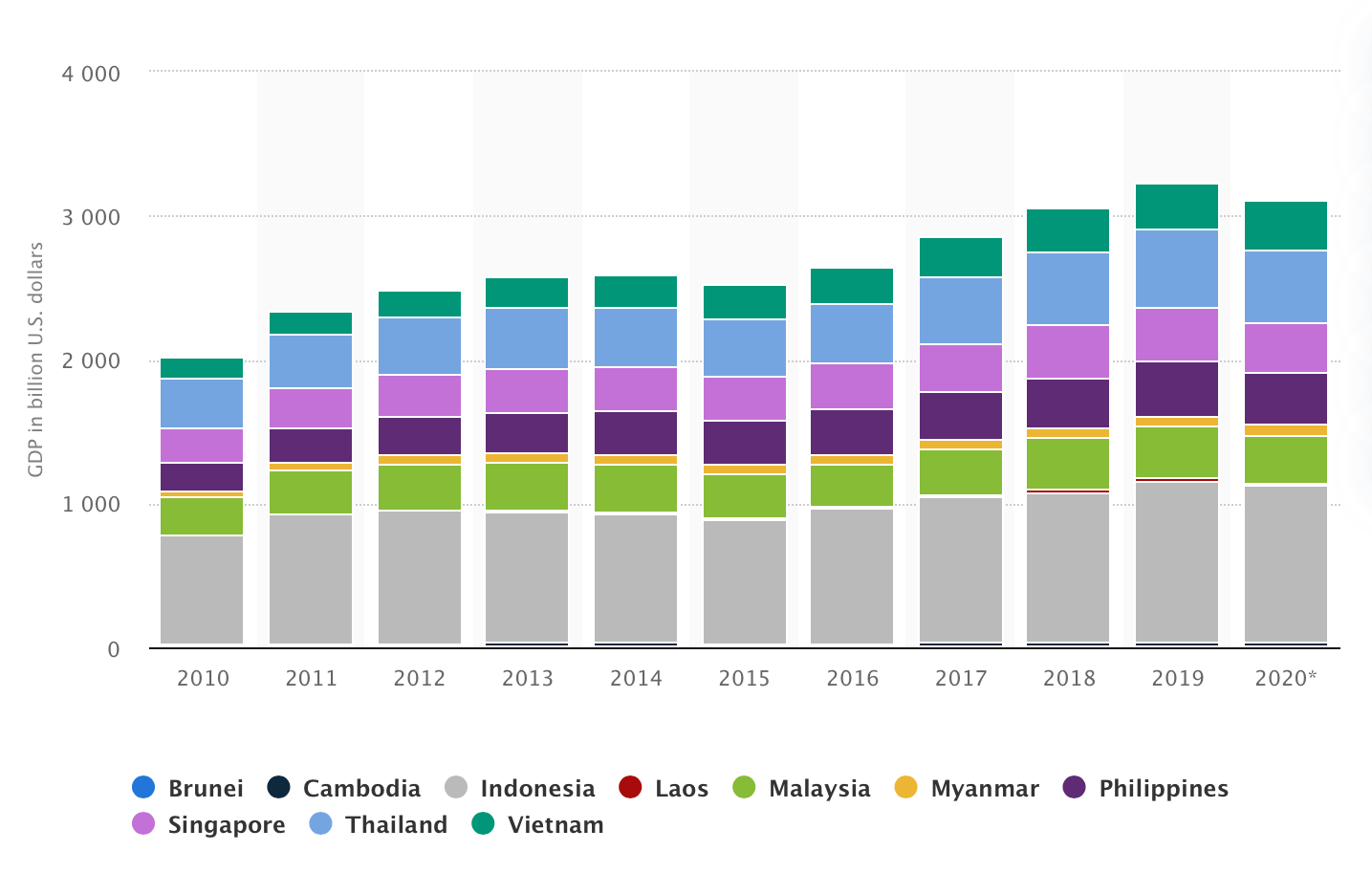Image resolution: width=1372 pixels, height=873 pixels.
Task: Click the Myanmar legend label
Action: tap(985, 790)
